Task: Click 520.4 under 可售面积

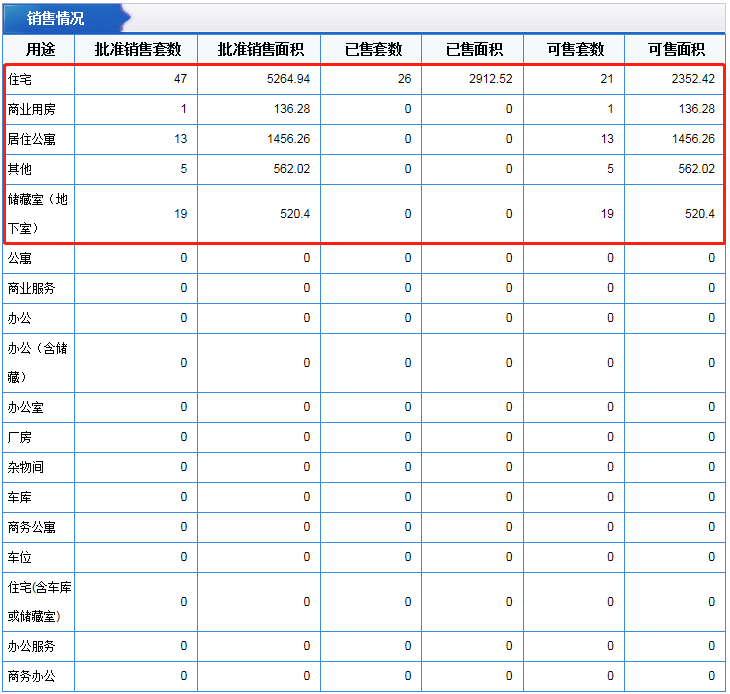Action: point(699,214)
